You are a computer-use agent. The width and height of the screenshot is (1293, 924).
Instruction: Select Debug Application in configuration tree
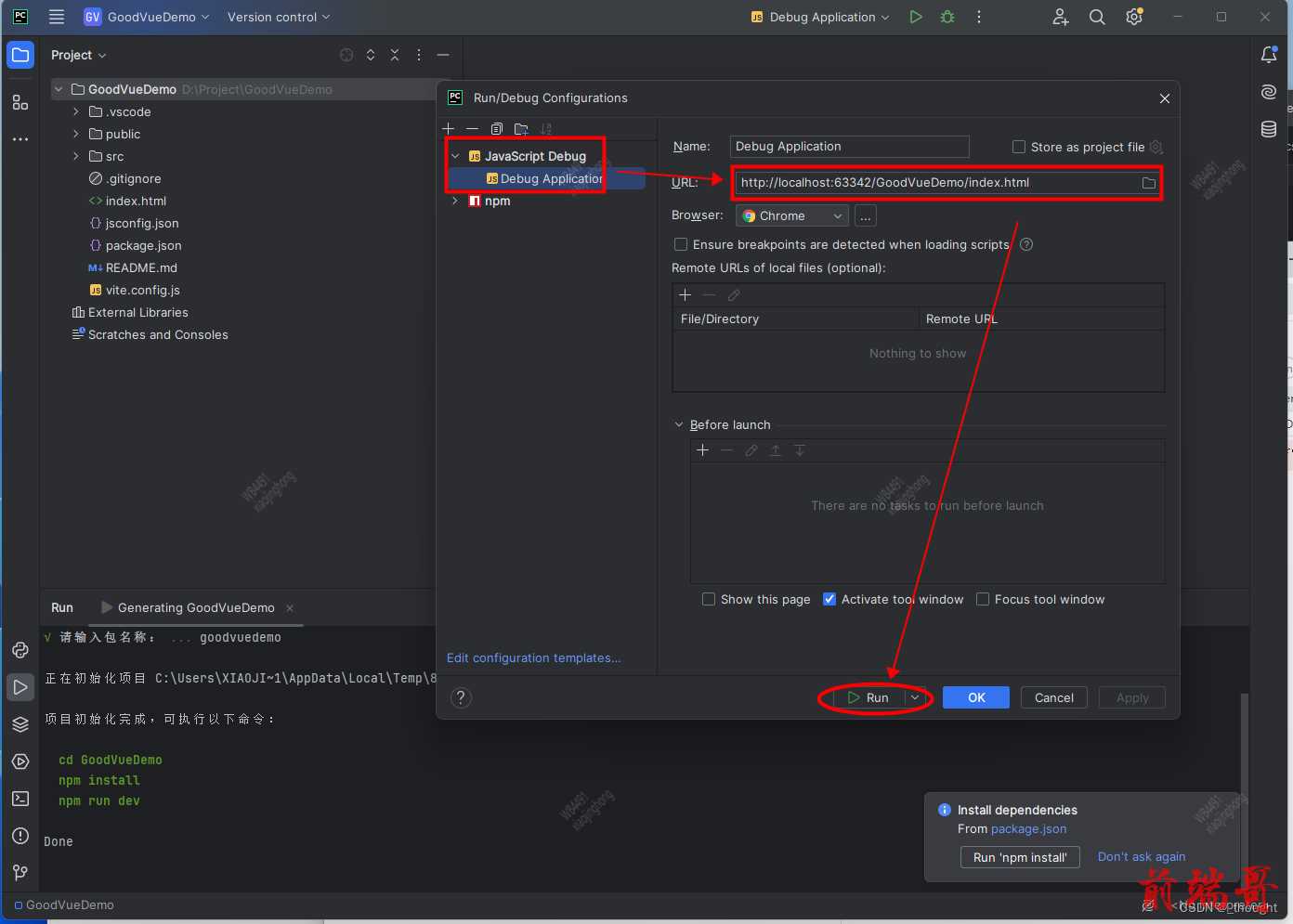tap(546, 178)
